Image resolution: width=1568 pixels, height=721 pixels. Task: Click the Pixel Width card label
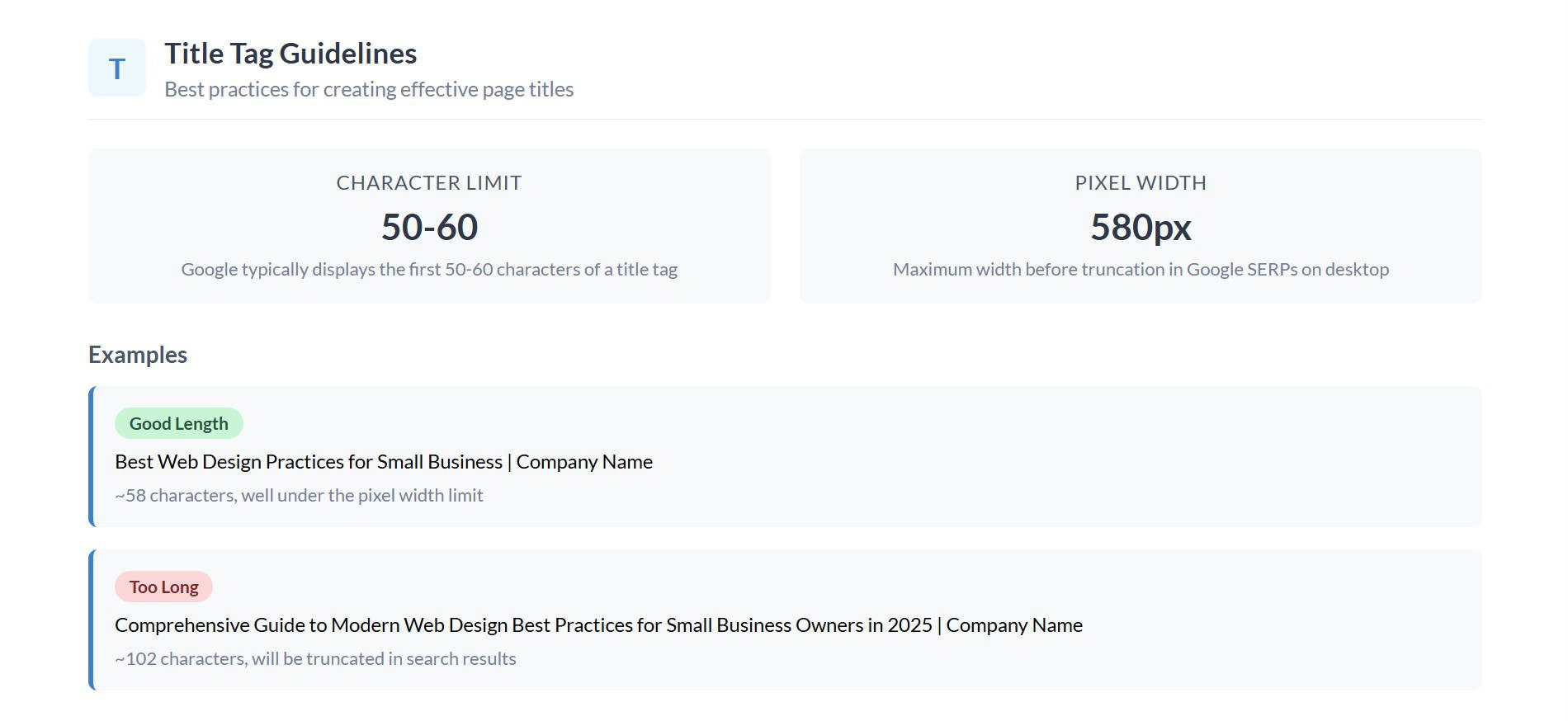1141,183
